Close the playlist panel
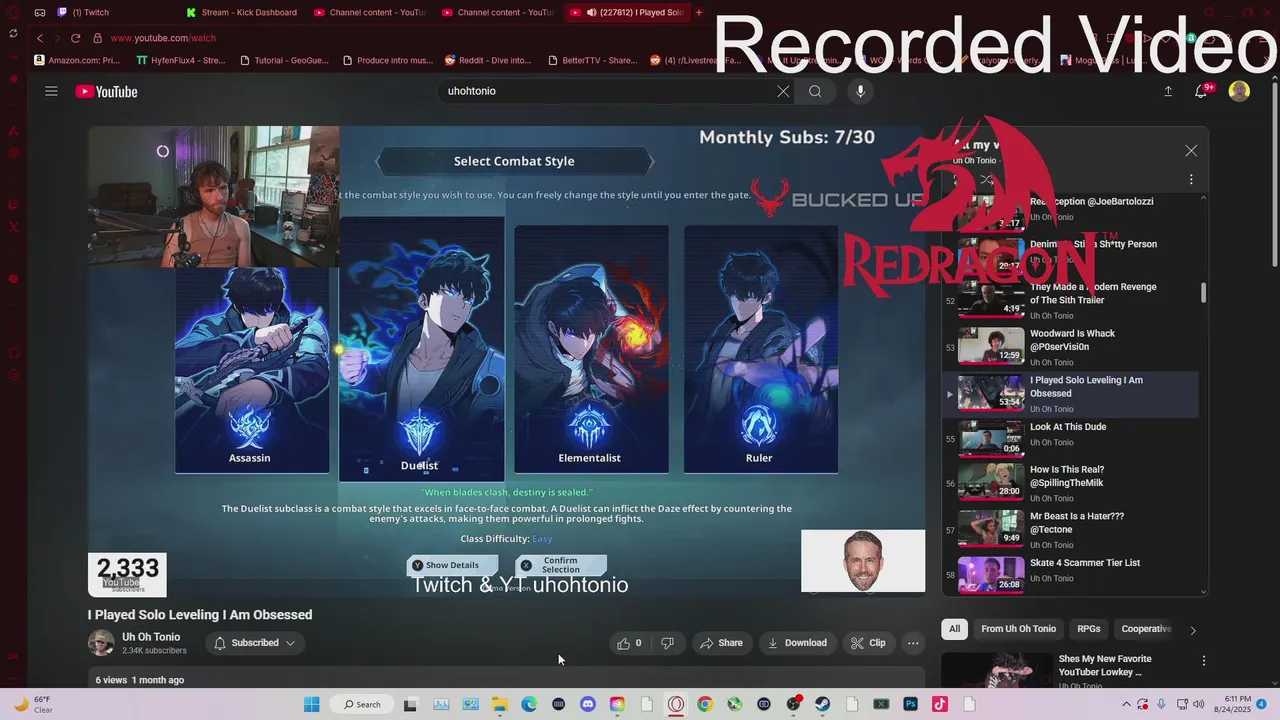1280x720 pixels. [1191, 151]
